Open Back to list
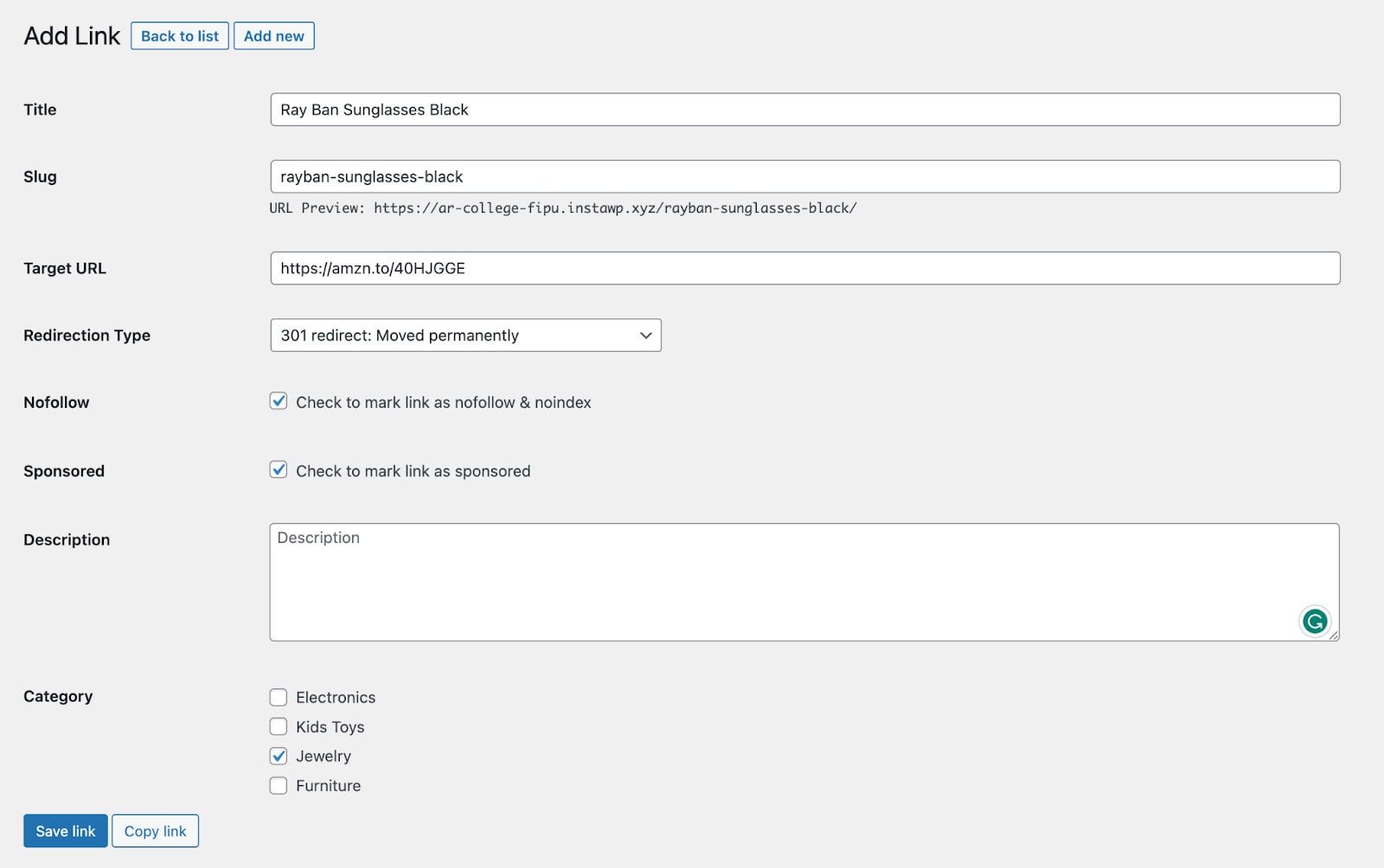Image resolution: width=1384 pixels, height=868 pixels. point(179,35)
